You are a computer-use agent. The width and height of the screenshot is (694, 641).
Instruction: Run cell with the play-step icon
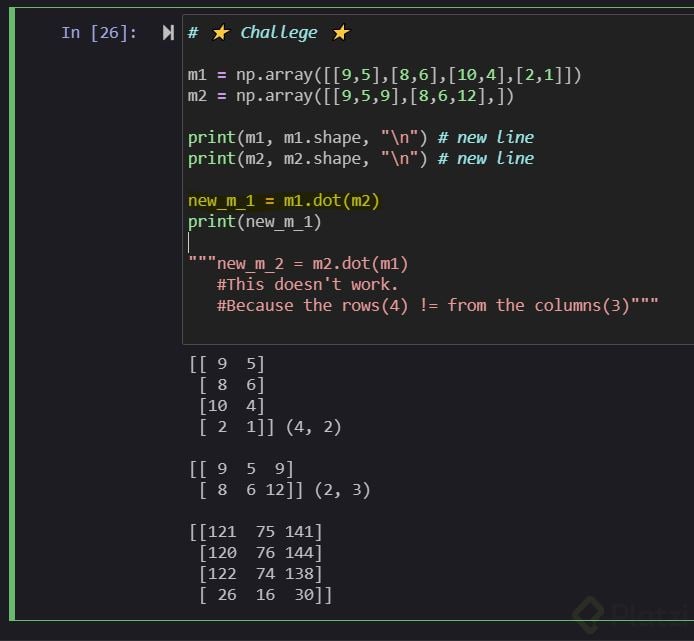pos(168,32)
